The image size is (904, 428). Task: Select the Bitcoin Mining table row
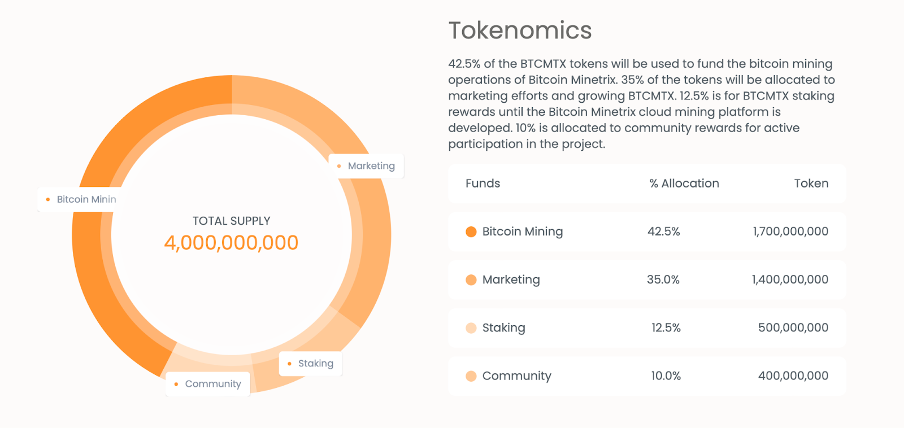click(x=646, y=232)
